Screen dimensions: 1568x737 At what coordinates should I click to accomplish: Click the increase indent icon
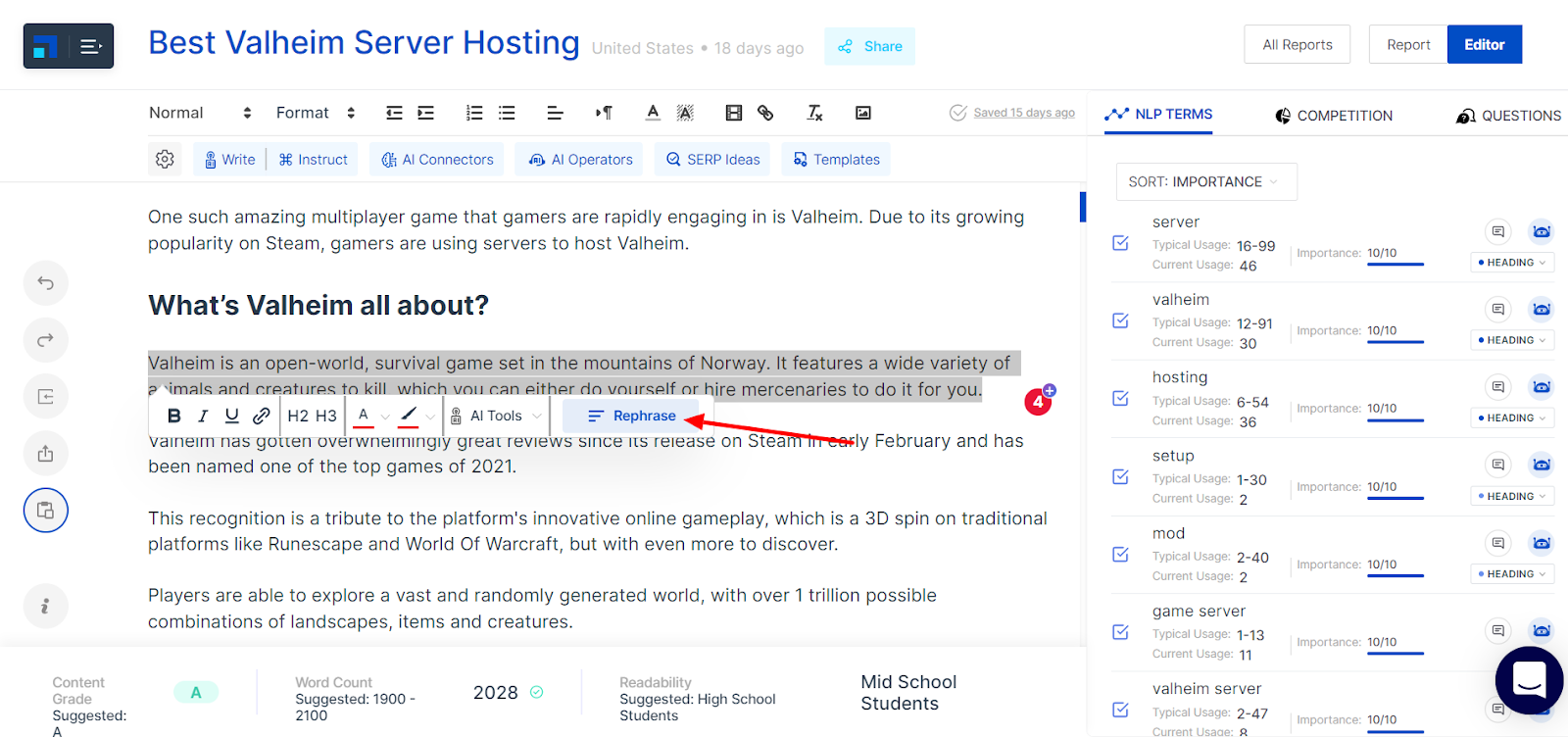click(x=425, y=113)
